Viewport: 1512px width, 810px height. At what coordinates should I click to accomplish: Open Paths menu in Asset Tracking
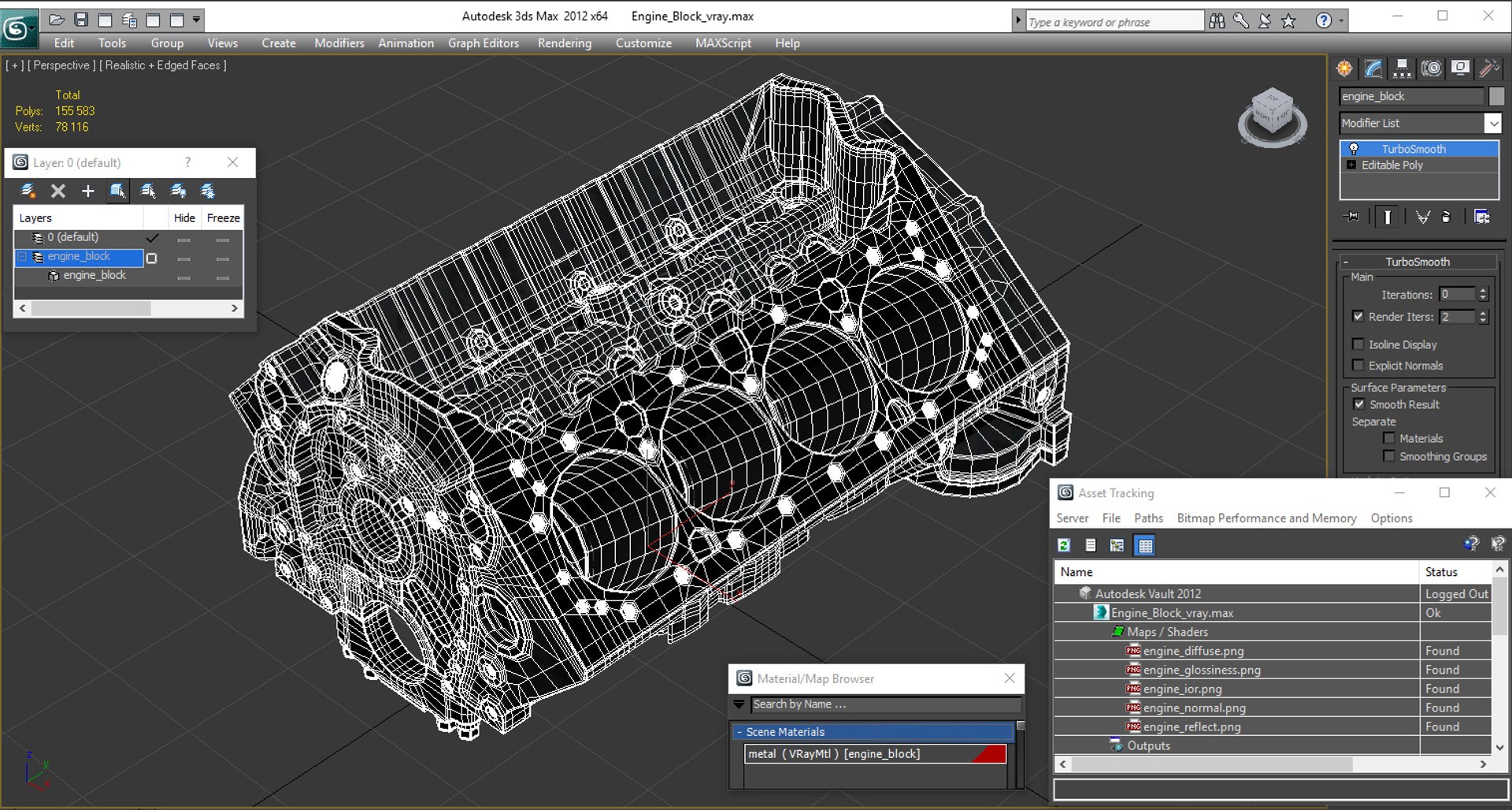[1148, 518]
